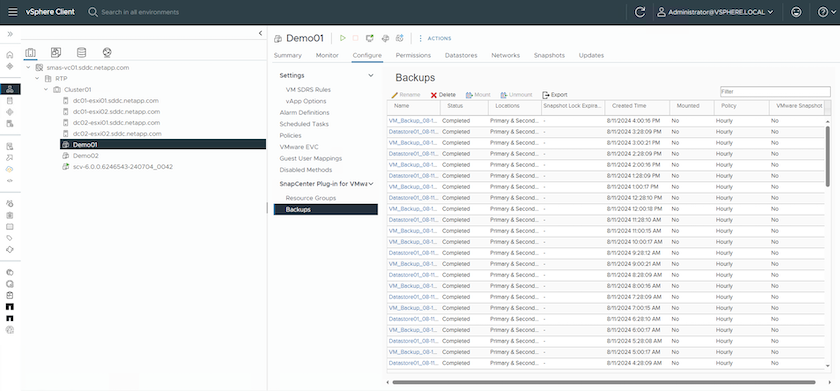Collapse the Cluster01 node

click(46, 89)
